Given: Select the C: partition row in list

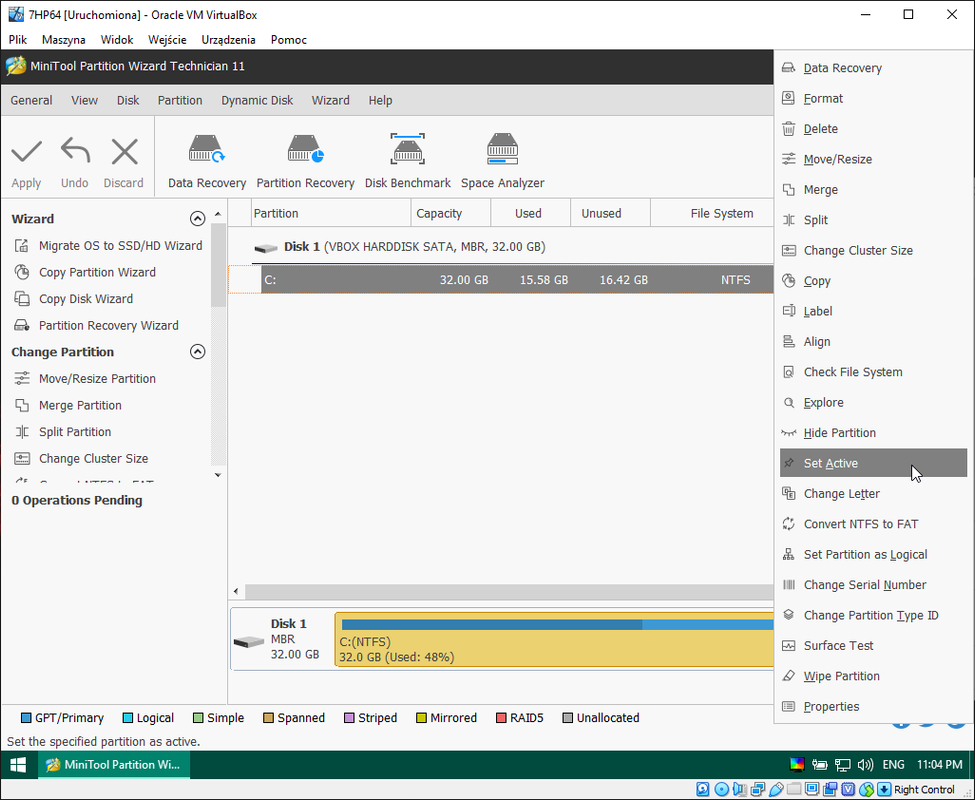Looking at the screenshot, I should click(x=501, y=280).
